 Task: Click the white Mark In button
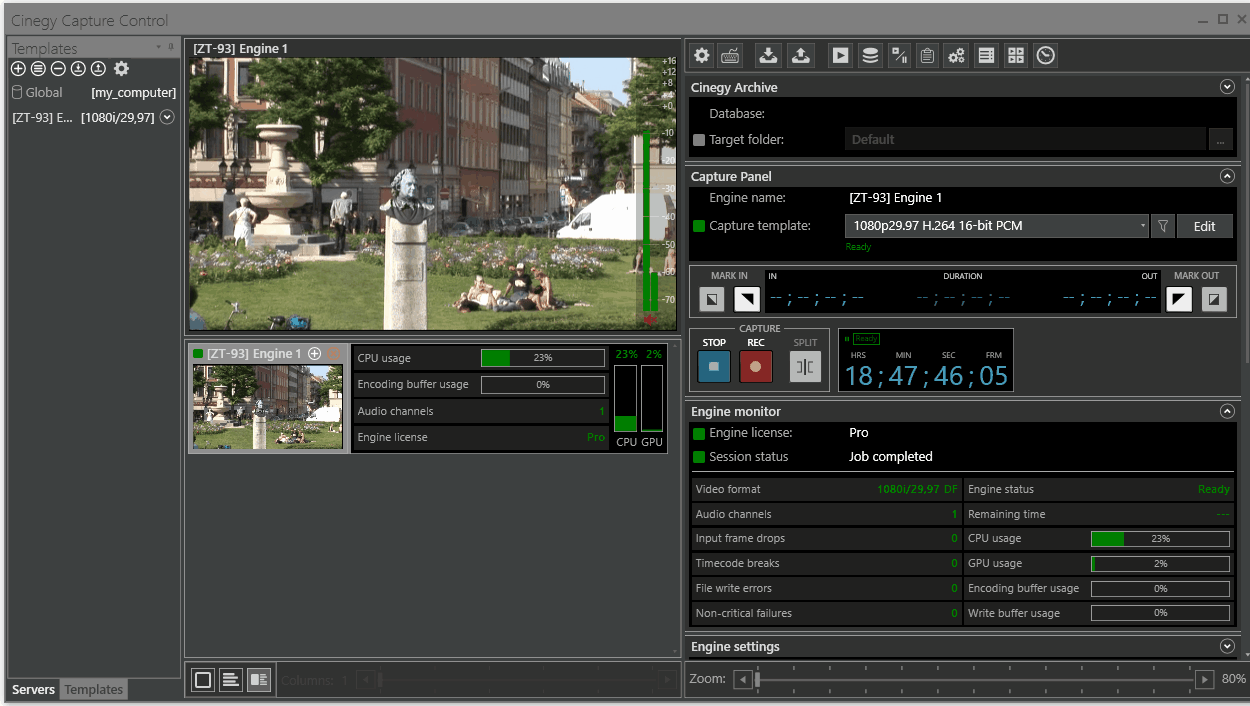click(x=746, y=298)
